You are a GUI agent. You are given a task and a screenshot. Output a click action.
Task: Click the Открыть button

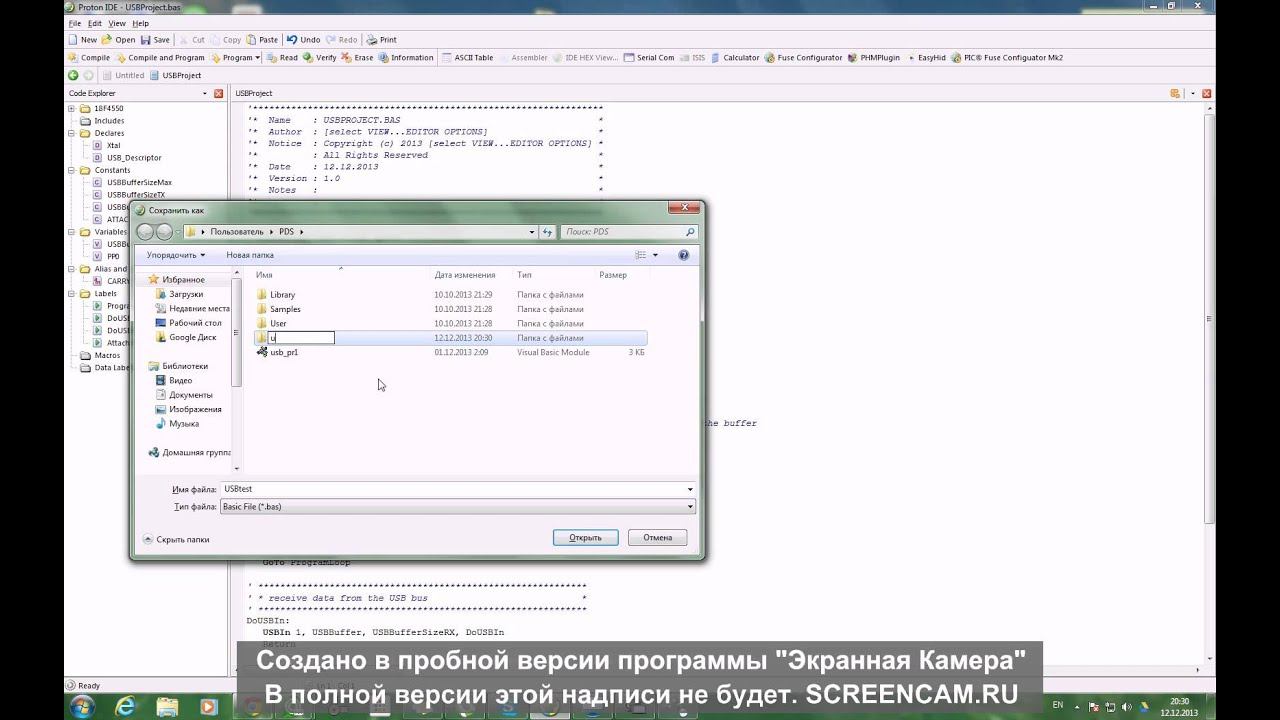click(586, 537)
